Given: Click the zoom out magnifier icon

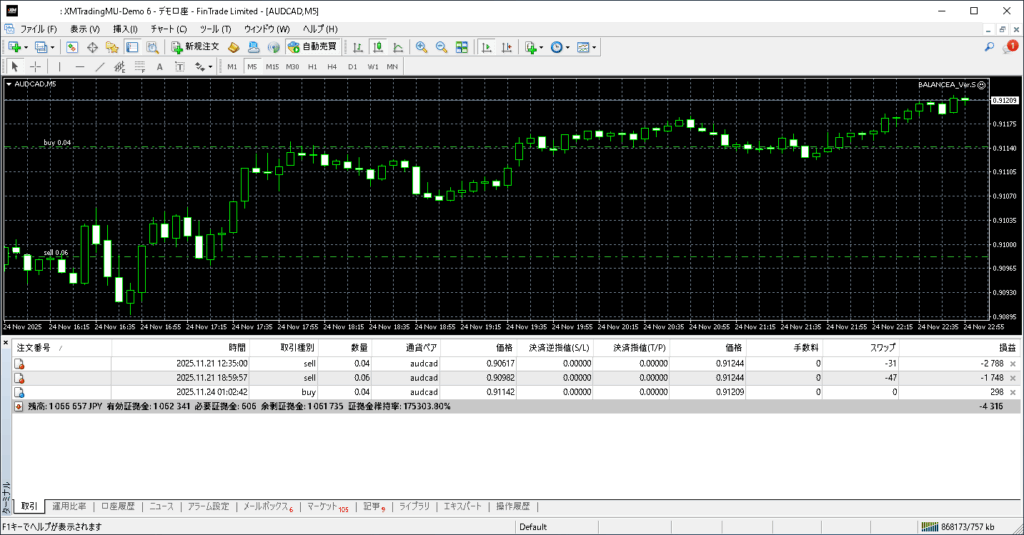Looking at the screenshot, I should click(x=441, y=47).
